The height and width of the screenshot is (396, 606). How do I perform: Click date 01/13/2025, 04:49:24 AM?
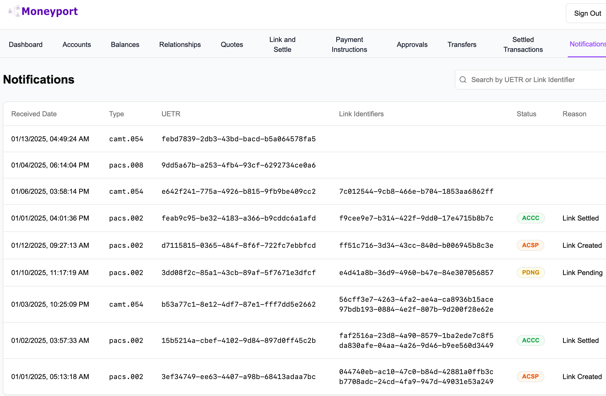[x=50, y=139]
